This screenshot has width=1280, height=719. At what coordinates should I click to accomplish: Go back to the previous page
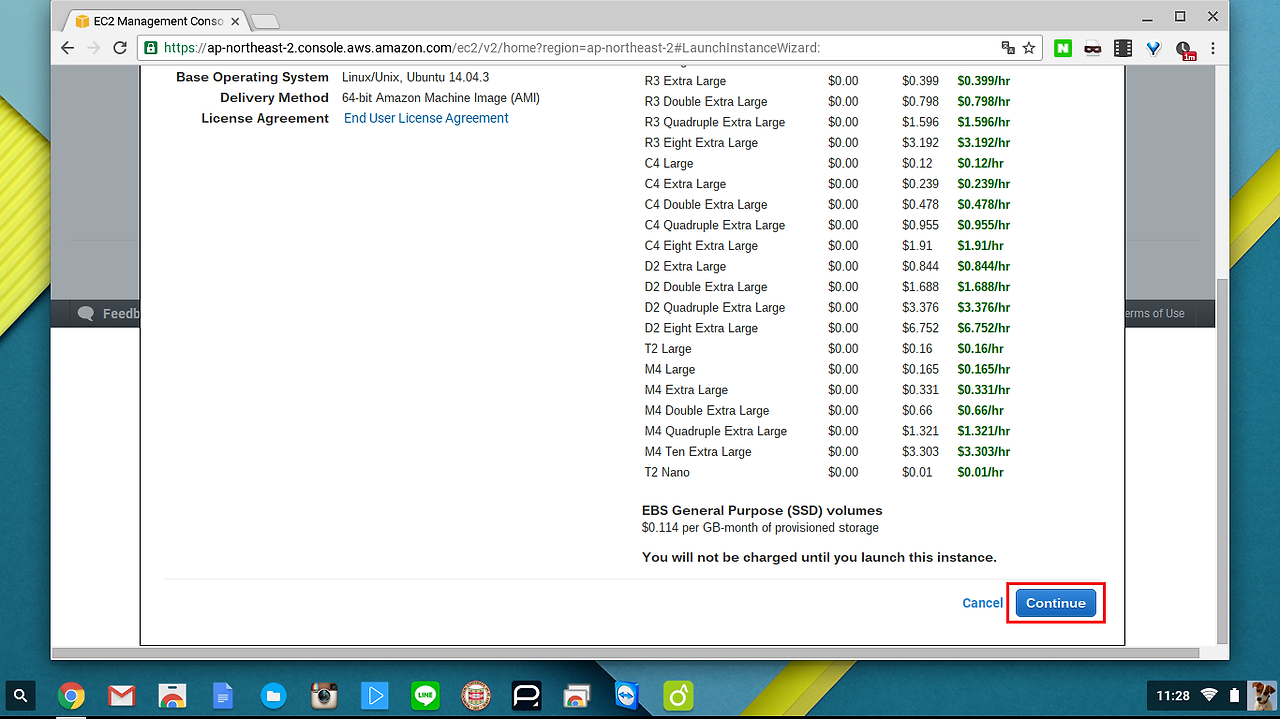point(68,47)
